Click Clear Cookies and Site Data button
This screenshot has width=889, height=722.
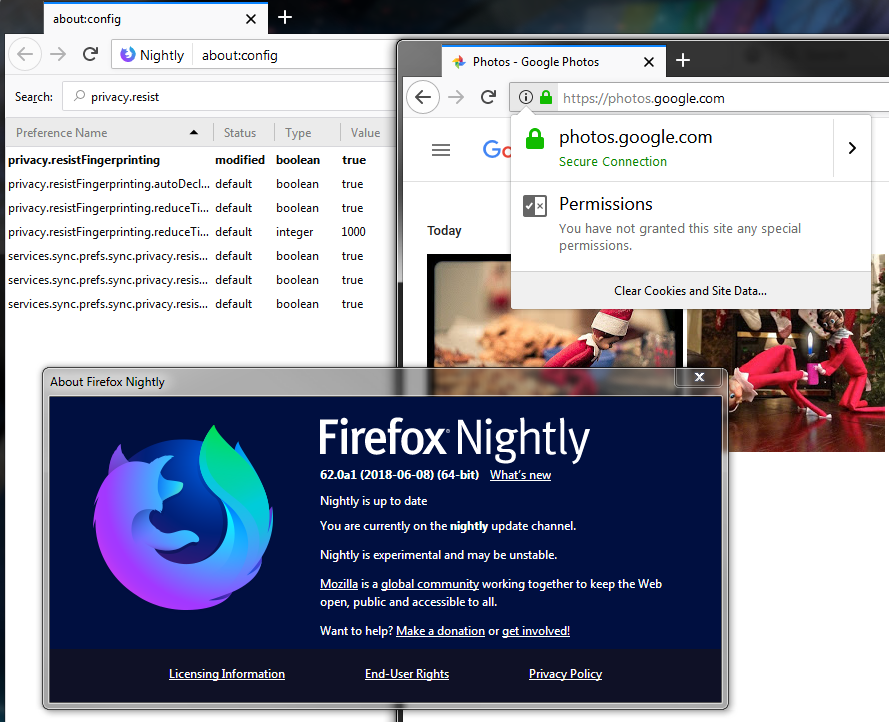(690, 290)
